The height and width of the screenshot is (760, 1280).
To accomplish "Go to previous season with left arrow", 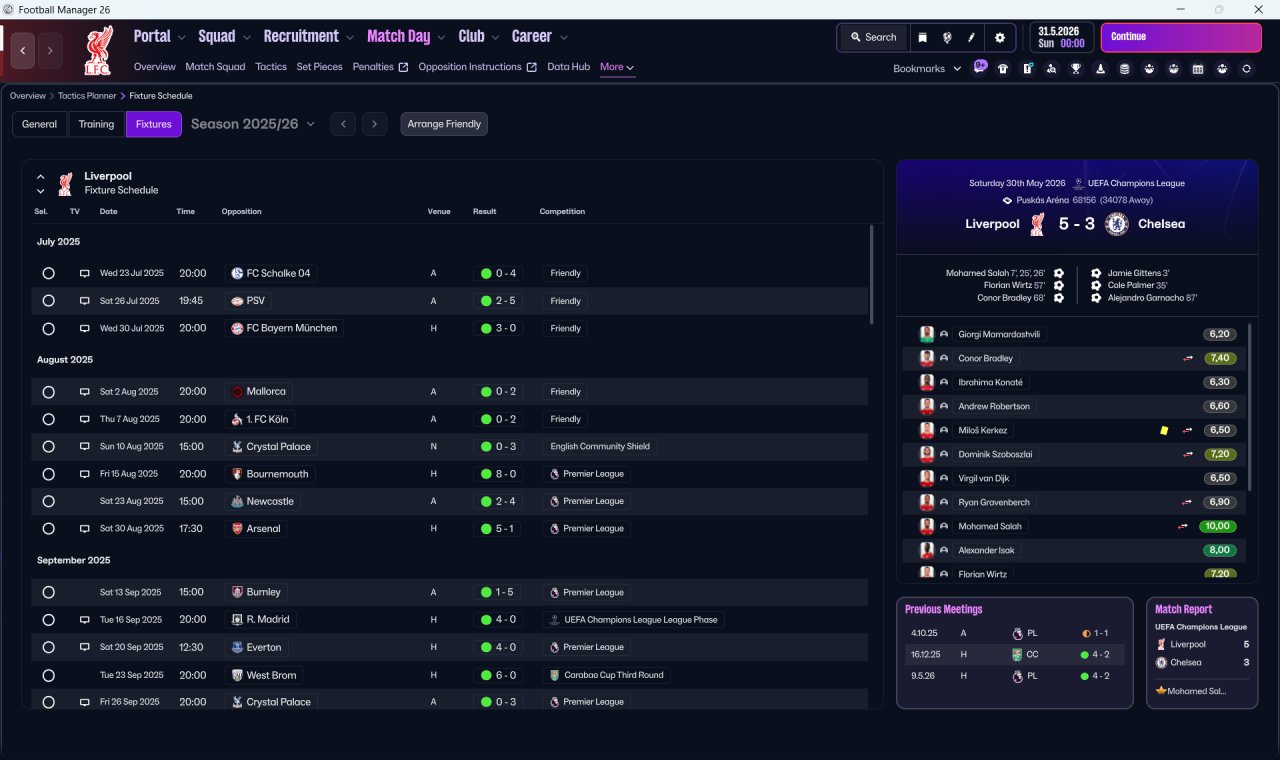I will [x=343, y=124].
